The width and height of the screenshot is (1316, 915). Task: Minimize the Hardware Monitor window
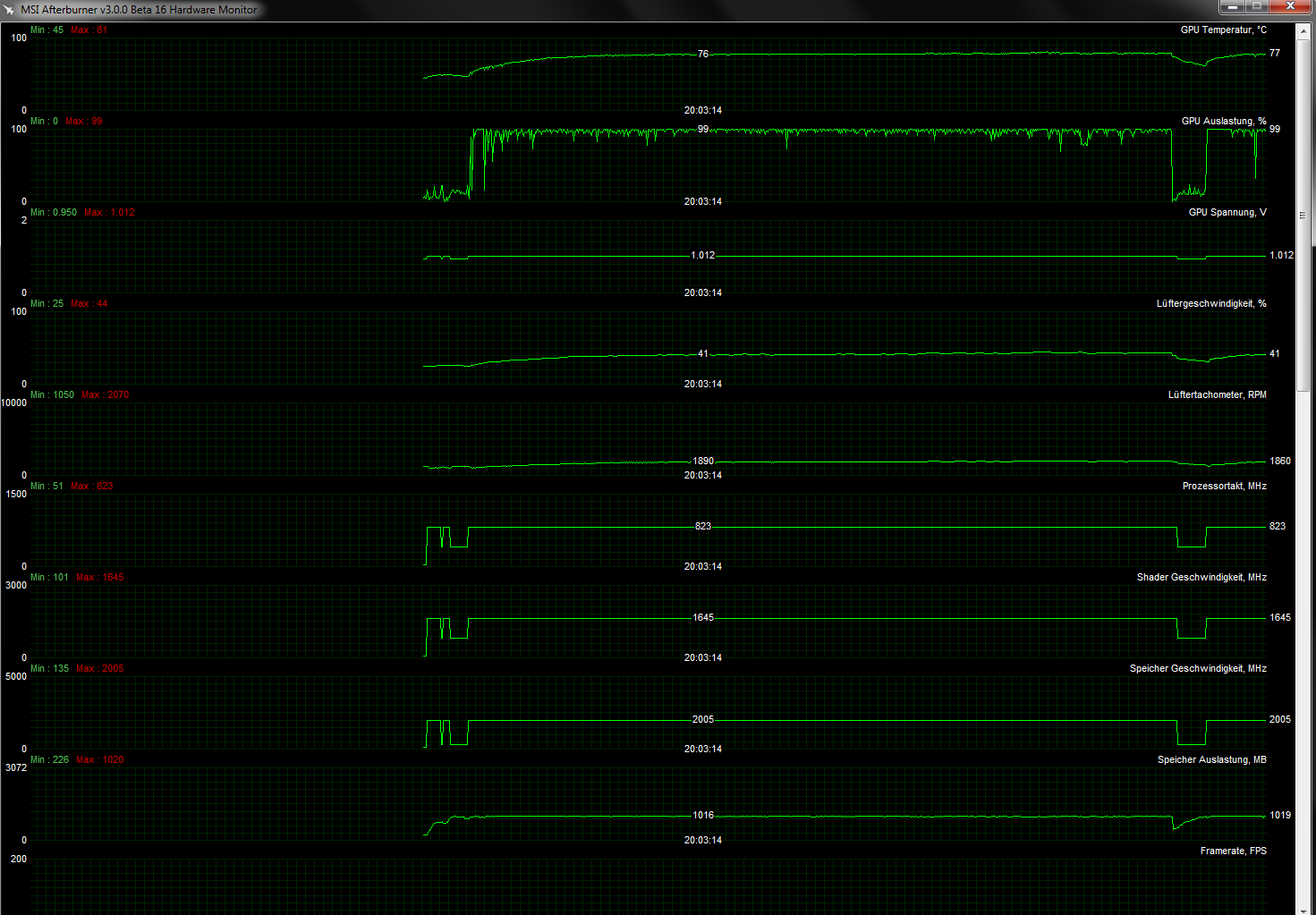tap(1232, 6)
